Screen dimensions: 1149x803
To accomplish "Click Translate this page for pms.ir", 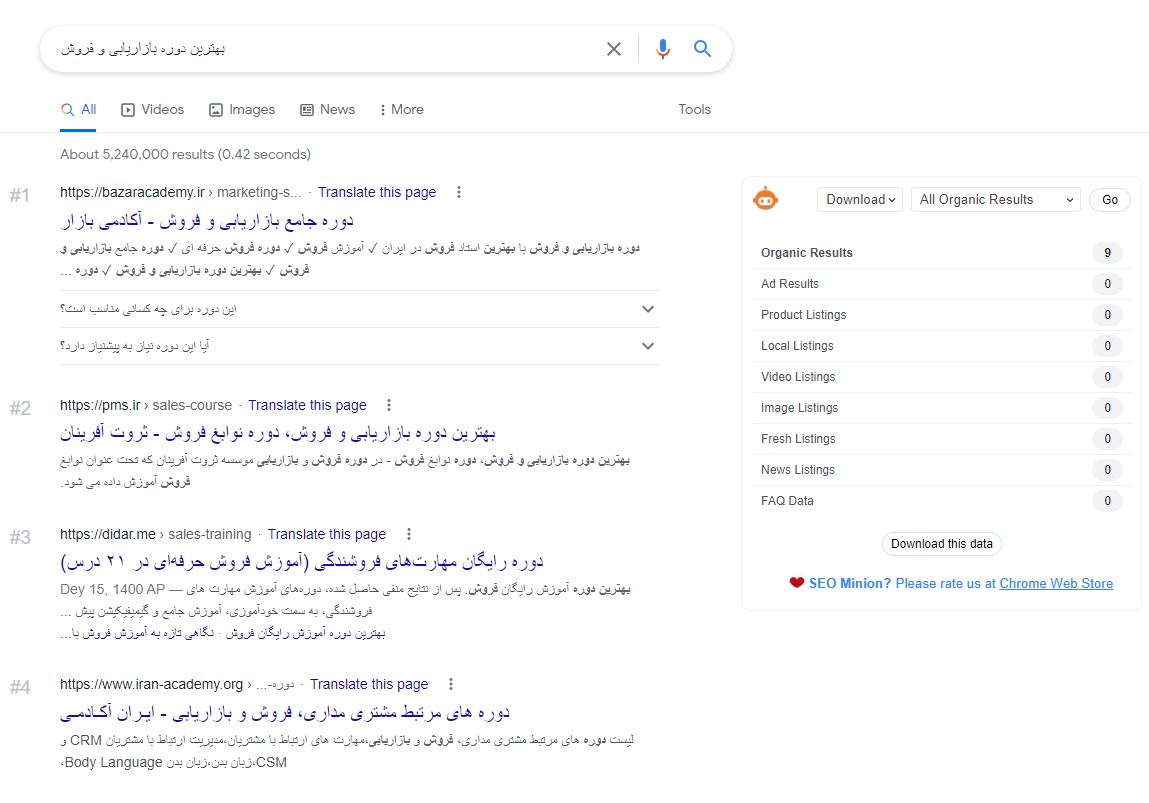I will tap(307, 405).
